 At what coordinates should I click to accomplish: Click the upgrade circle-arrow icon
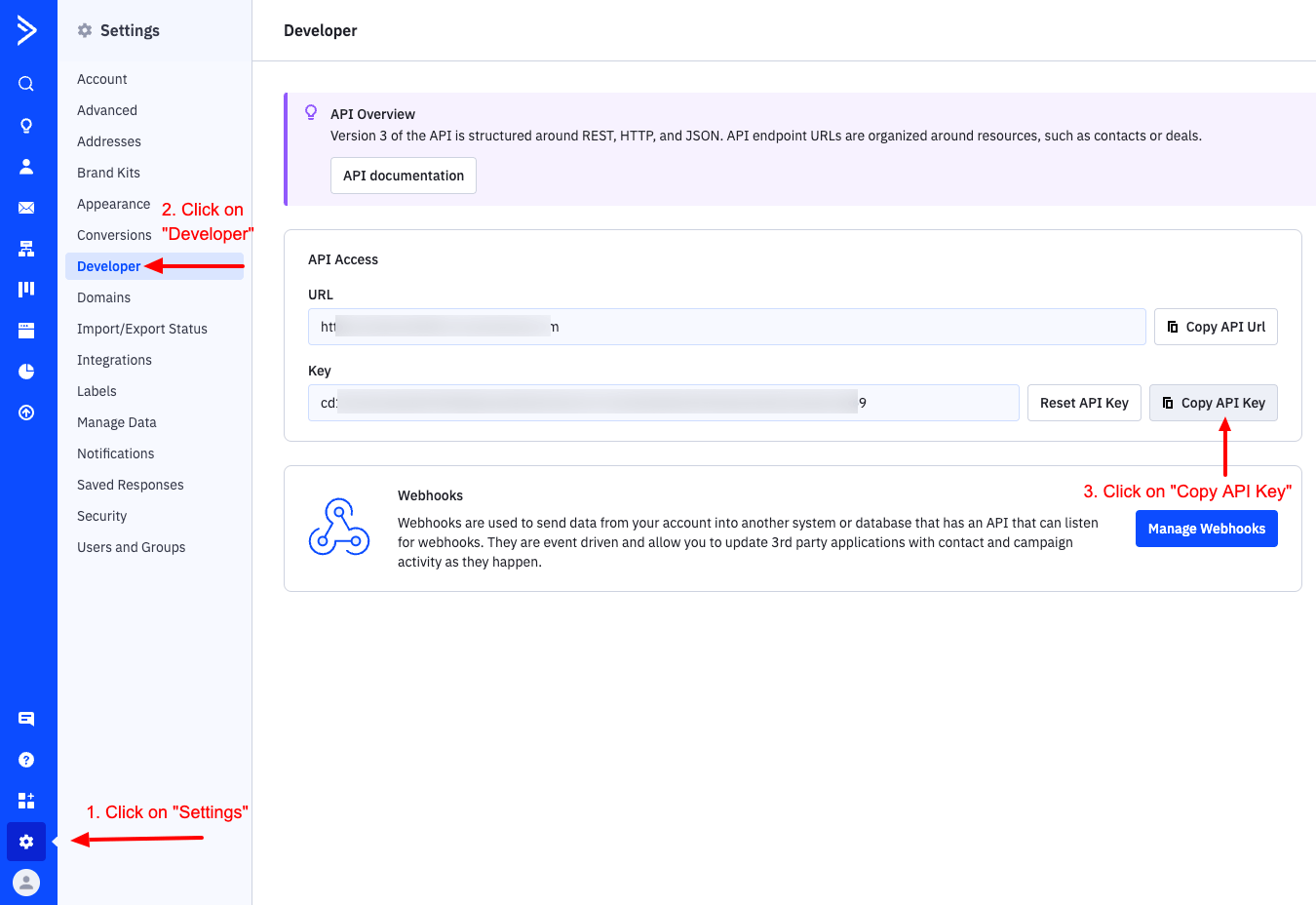coord(26,413)
